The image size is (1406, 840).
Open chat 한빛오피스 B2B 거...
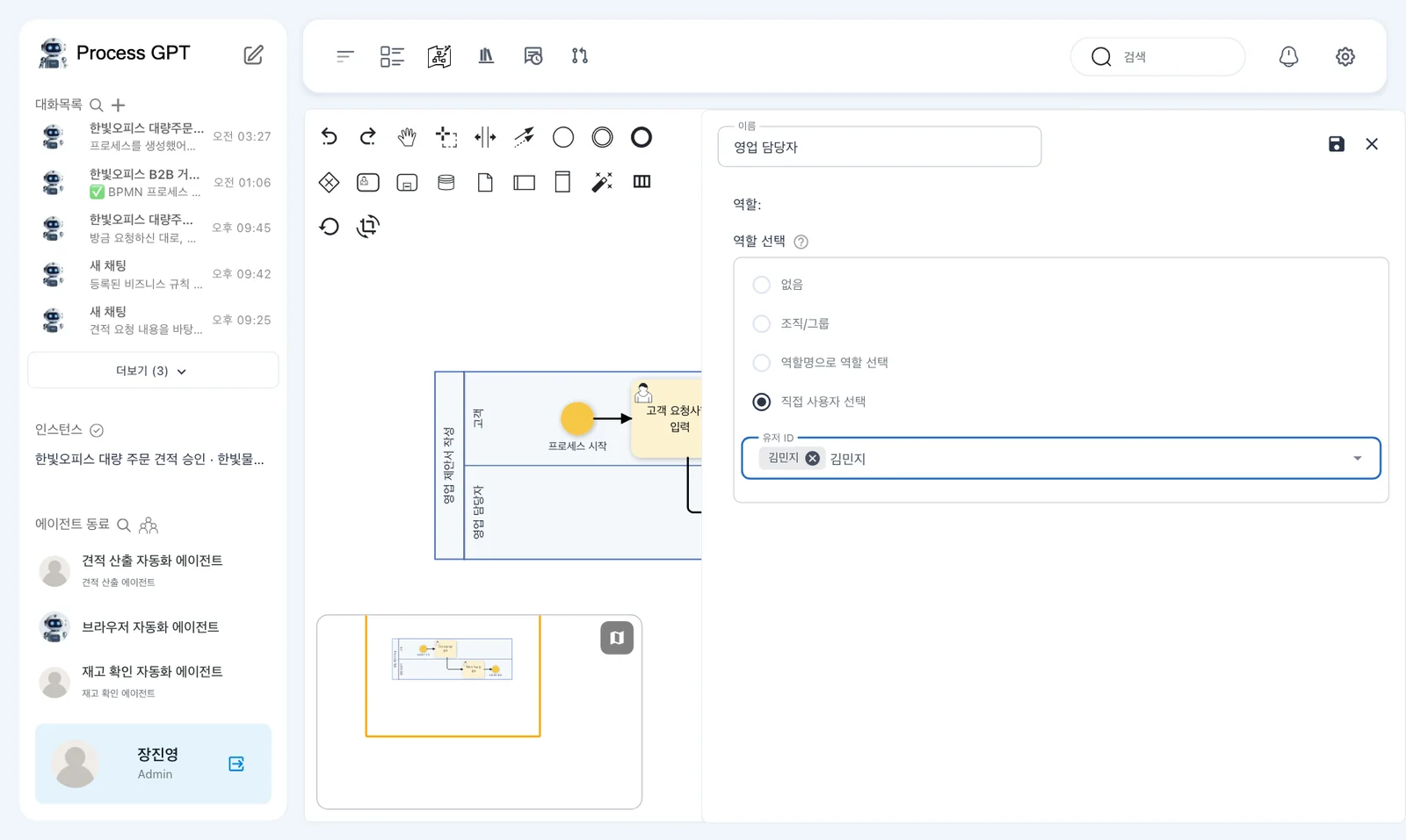click(153, 183)
